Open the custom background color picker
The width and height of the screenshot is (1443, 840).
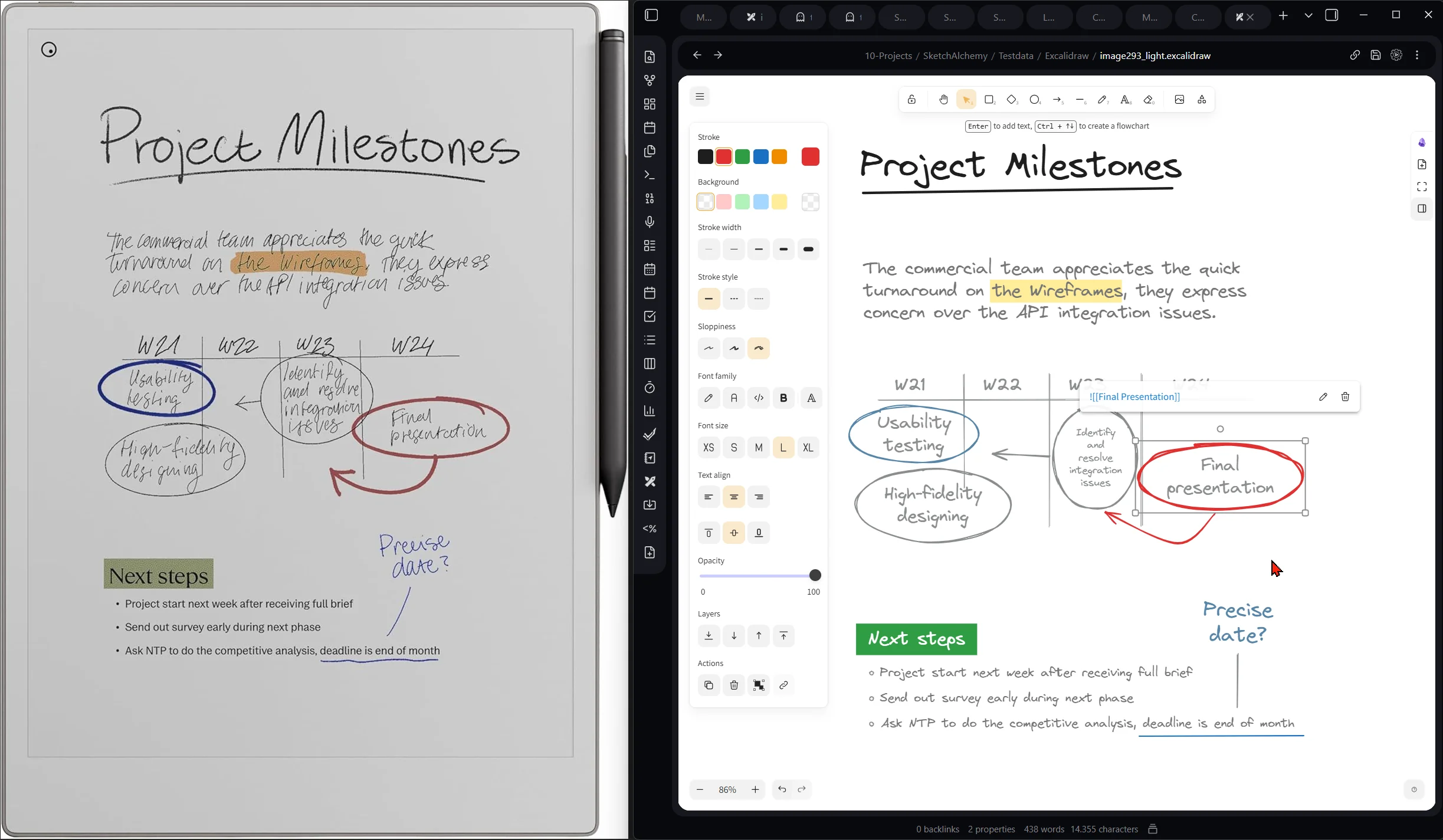pyautogui.click(x=811, y=202)
